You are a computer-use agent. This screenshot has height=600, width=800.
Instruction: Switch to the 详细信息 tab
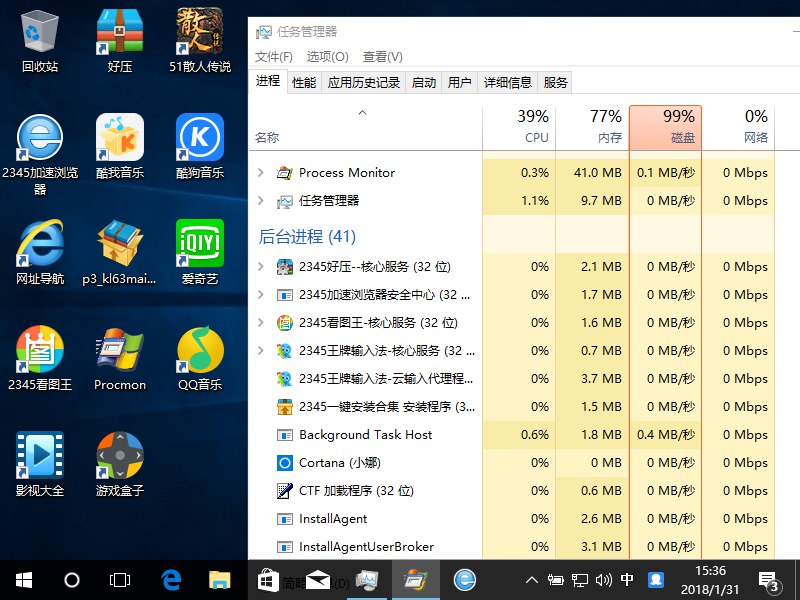click(x=508, y=83)
